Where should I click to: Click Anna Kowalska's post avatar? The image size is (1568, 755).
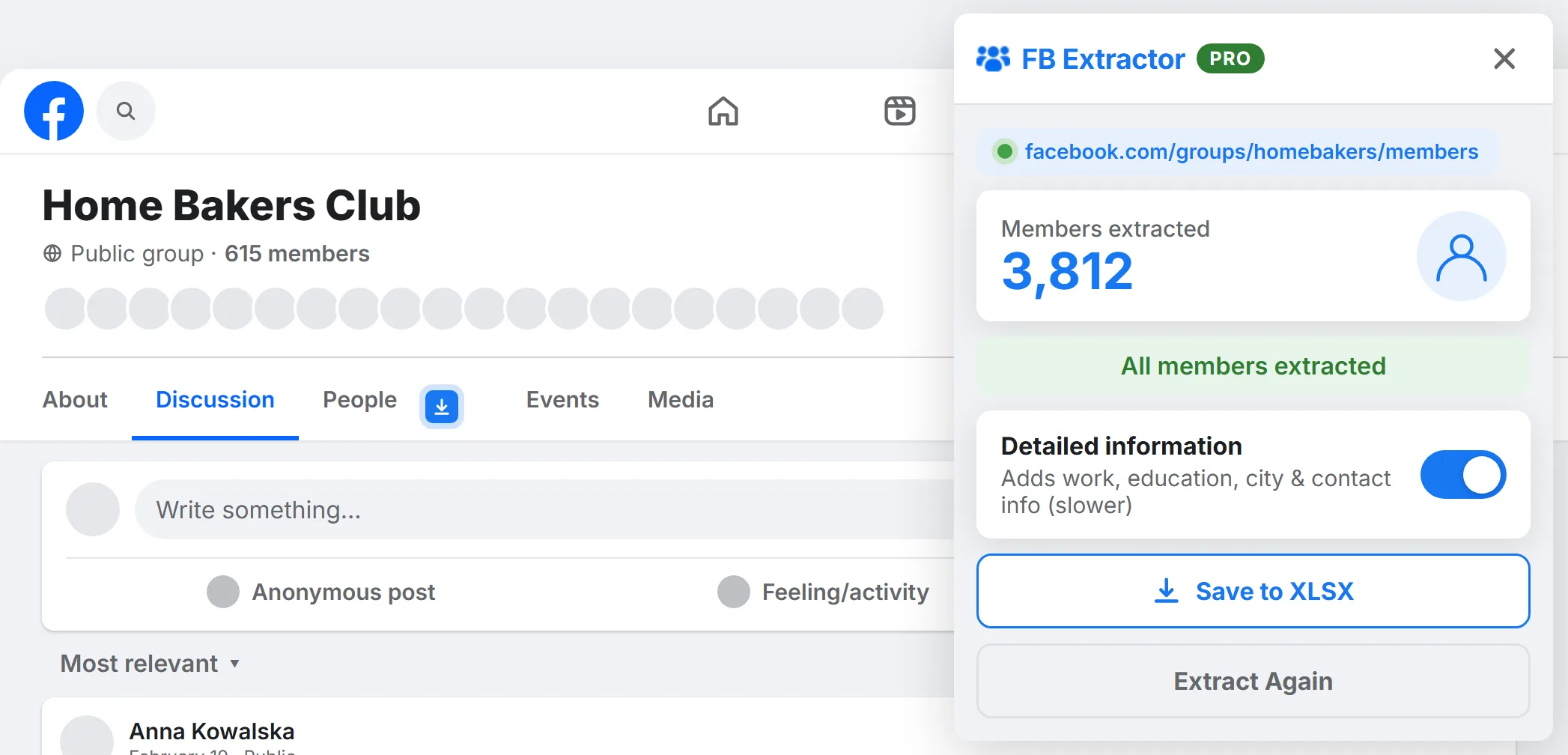[87, 736]
